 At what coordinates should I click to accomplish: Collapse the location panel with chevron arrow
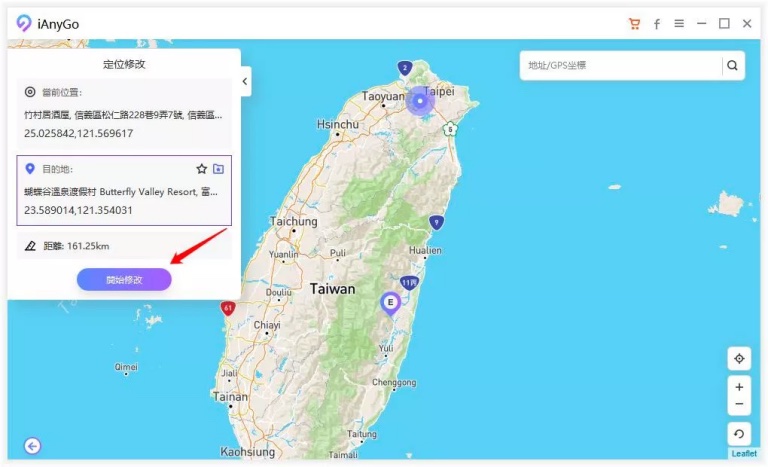[245, 81]
